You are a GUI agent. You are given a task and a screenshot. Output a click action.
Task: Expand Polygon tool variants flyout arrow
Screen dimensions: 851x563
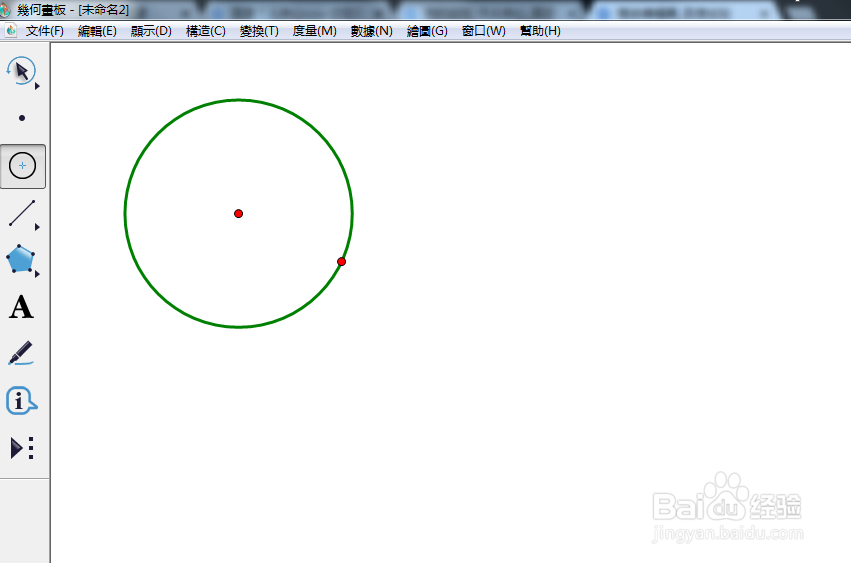coord(37,274)
